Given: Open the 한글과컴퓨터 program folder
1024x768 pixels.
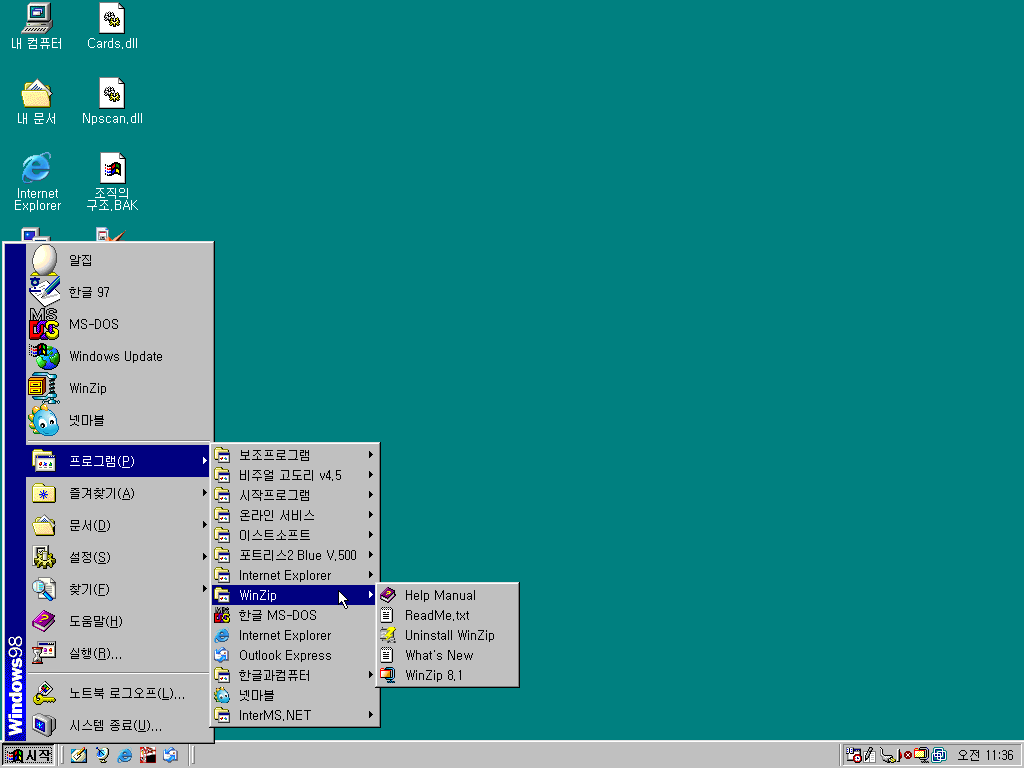Looking at the screenshot, I should (x=295, y=675).
